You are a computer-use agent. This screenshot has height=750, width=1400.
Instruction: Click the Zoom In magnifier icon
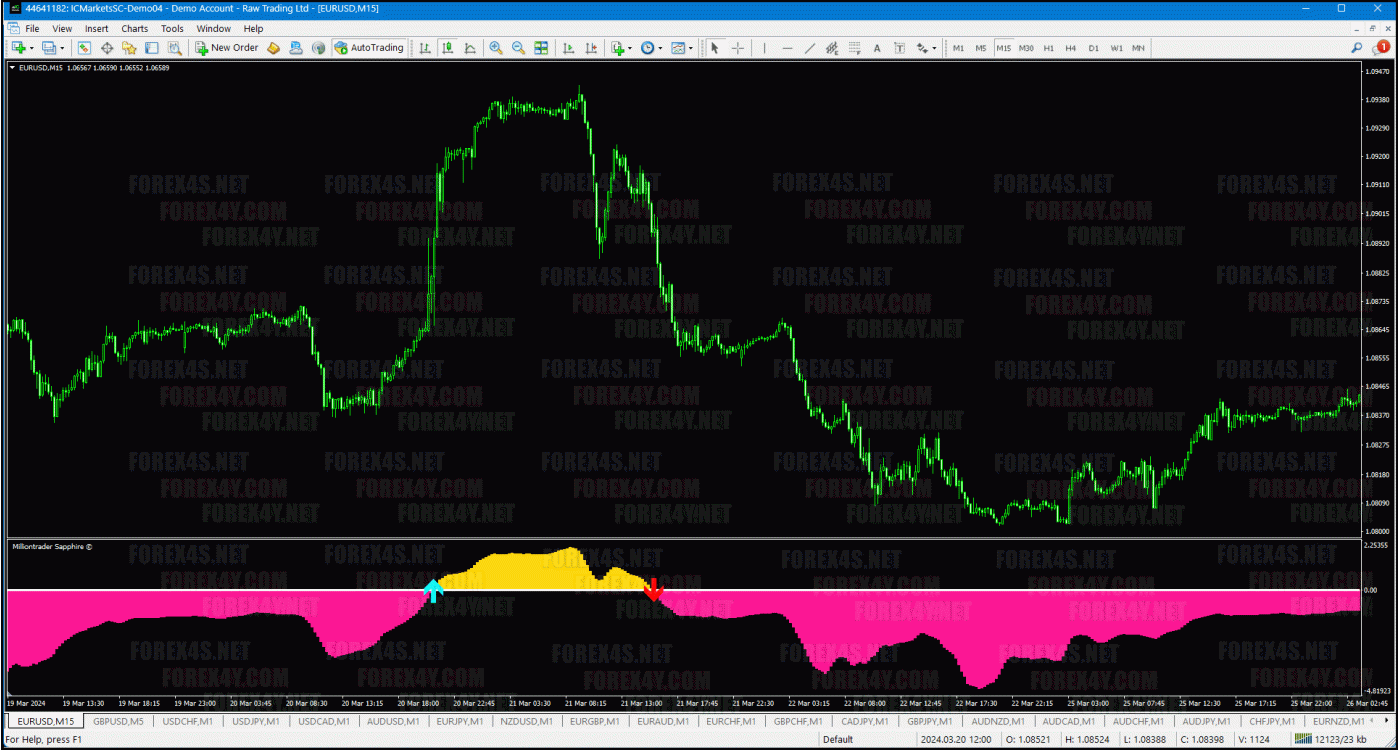[x=496, y=48]
